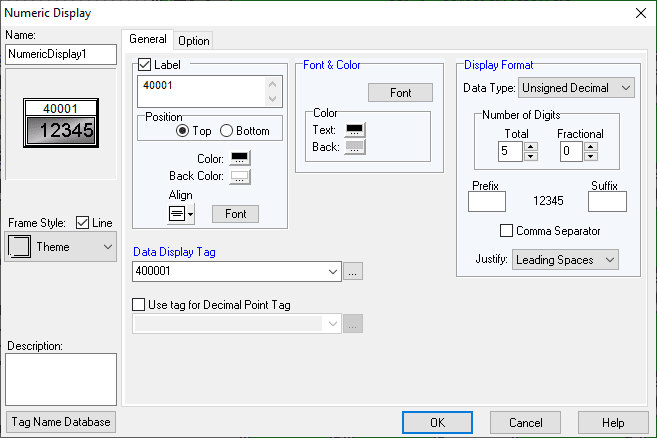The width and height of the screenshot is (657, 438).
Task: Click the OK button
Action: (437, 422)
